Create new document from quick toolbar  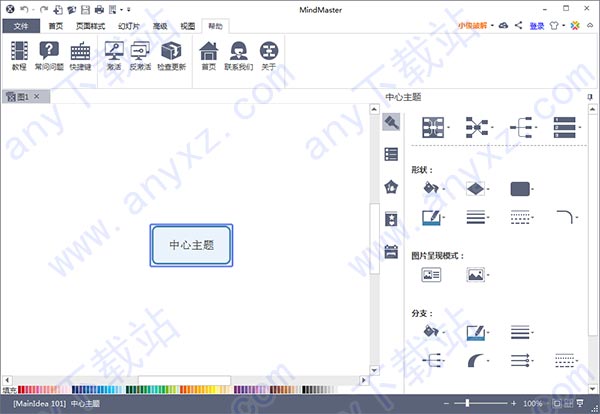coord(58,10)
